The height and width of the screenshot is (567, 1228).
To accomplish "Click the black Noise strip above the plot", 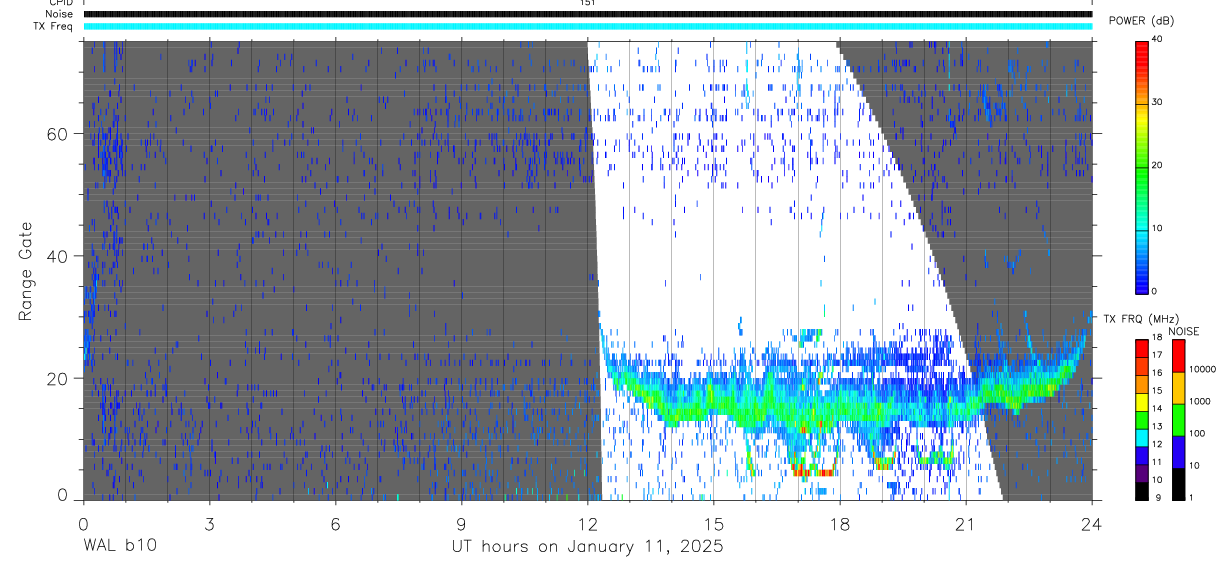I will (588, 14).
